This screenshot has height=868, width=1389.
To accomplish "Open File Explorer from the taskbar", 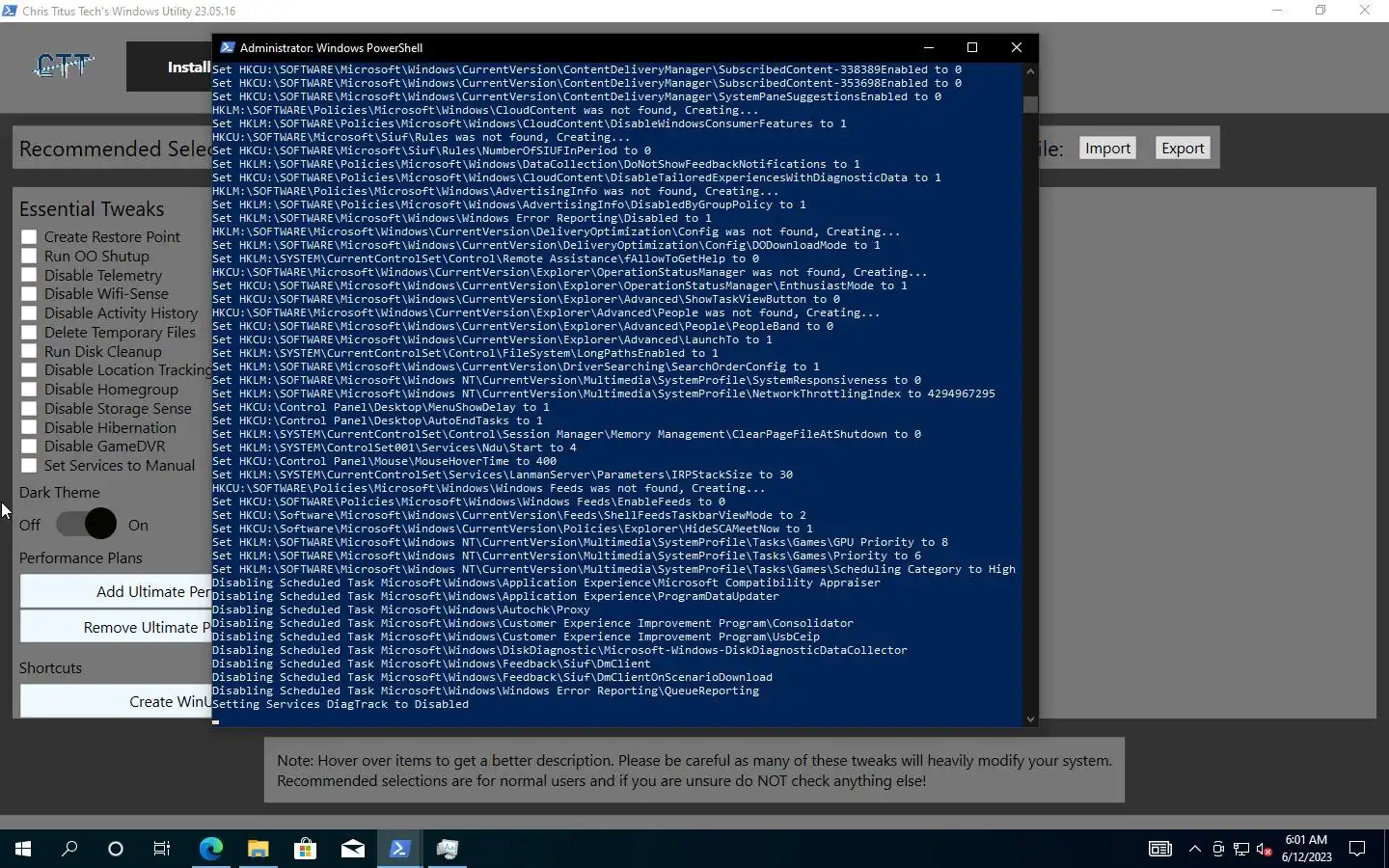I will [258, 849].
